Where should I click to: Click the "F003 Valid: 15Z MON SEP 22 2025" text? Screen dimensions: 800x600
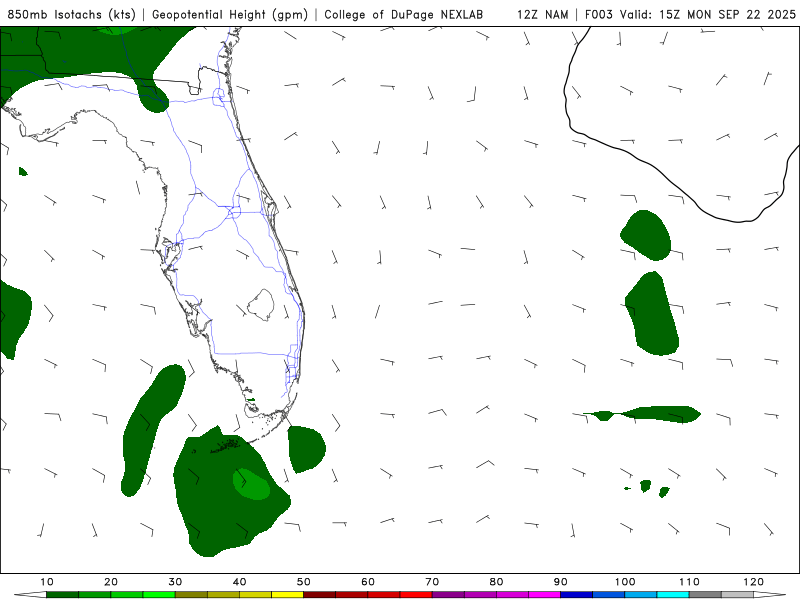pyautogui.click(x=690, y=14)
